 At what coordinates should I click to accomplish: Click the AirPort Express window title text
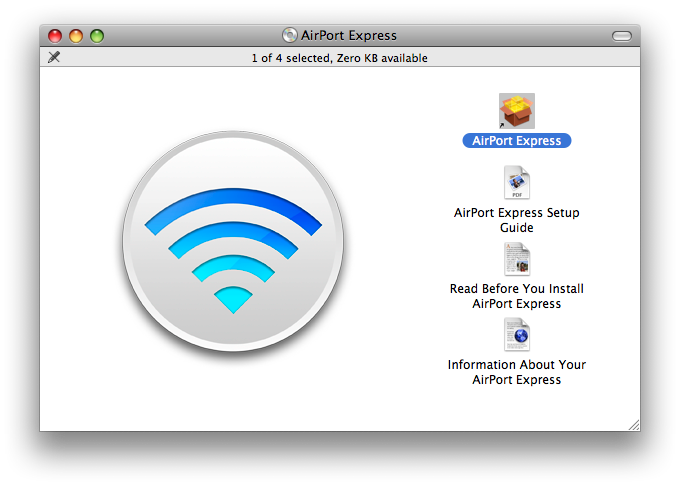(349, 35)
